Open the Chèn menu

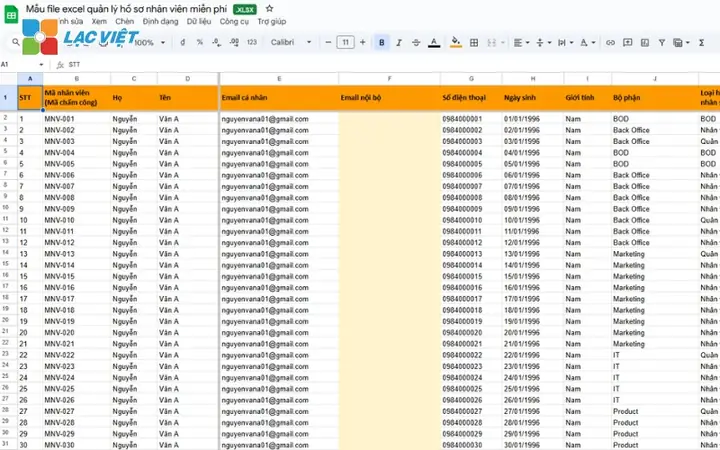click(124, 21)
